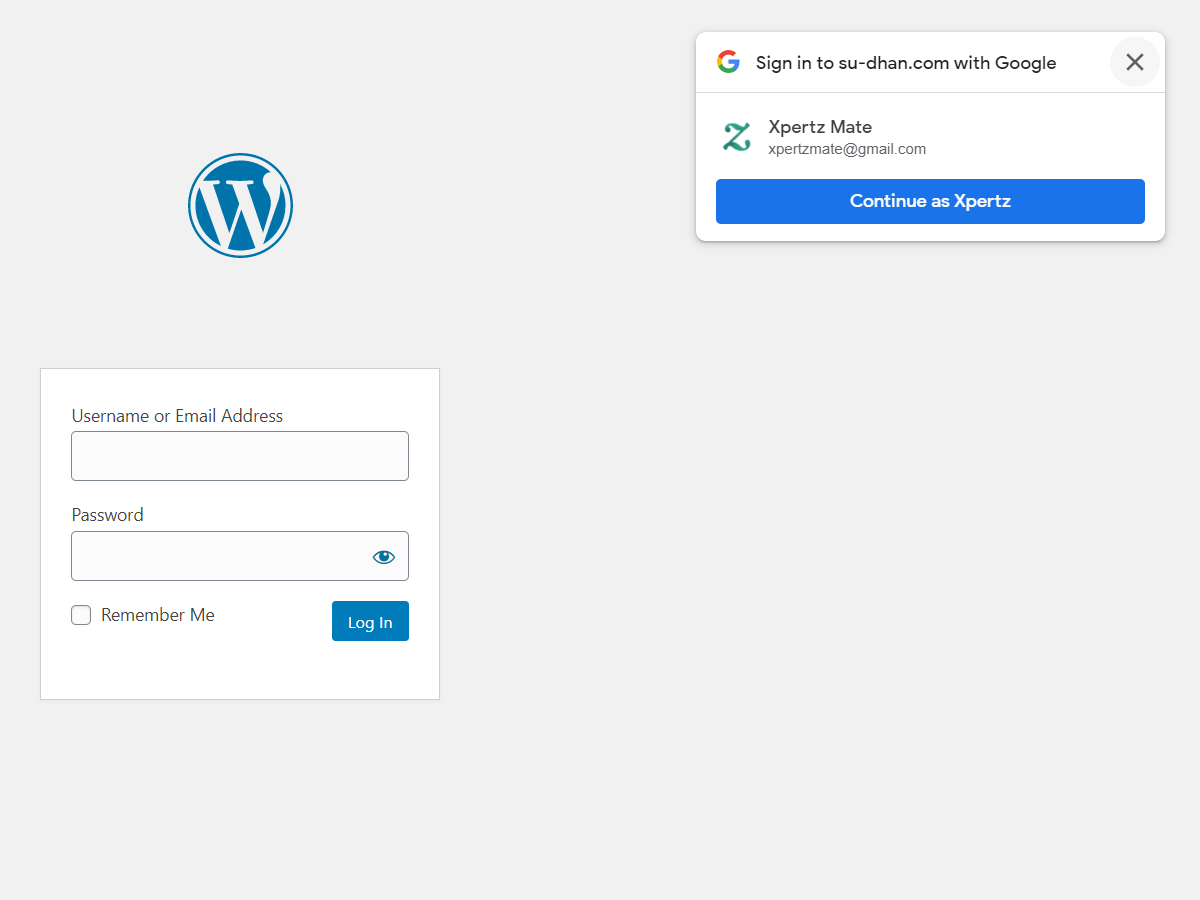Image resolution: width=1200 pixels, height=900 pixels.
Task: Click the Password field label
Action: 107,515
